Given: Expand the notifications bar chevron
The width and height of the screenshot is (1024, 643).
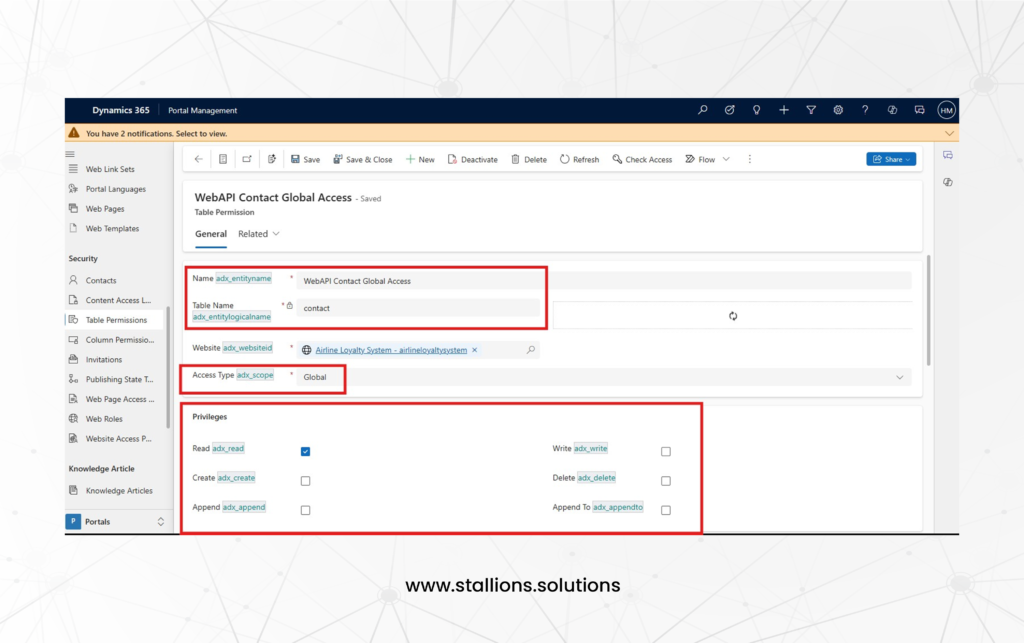Looking at the screenshot, I should [949, 133].
